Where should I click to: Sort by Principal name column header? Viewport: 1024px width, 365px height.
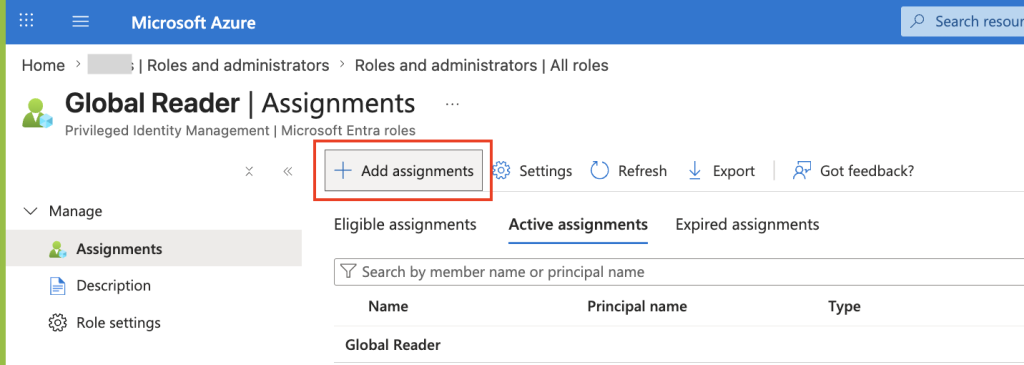tap(637, 306)
